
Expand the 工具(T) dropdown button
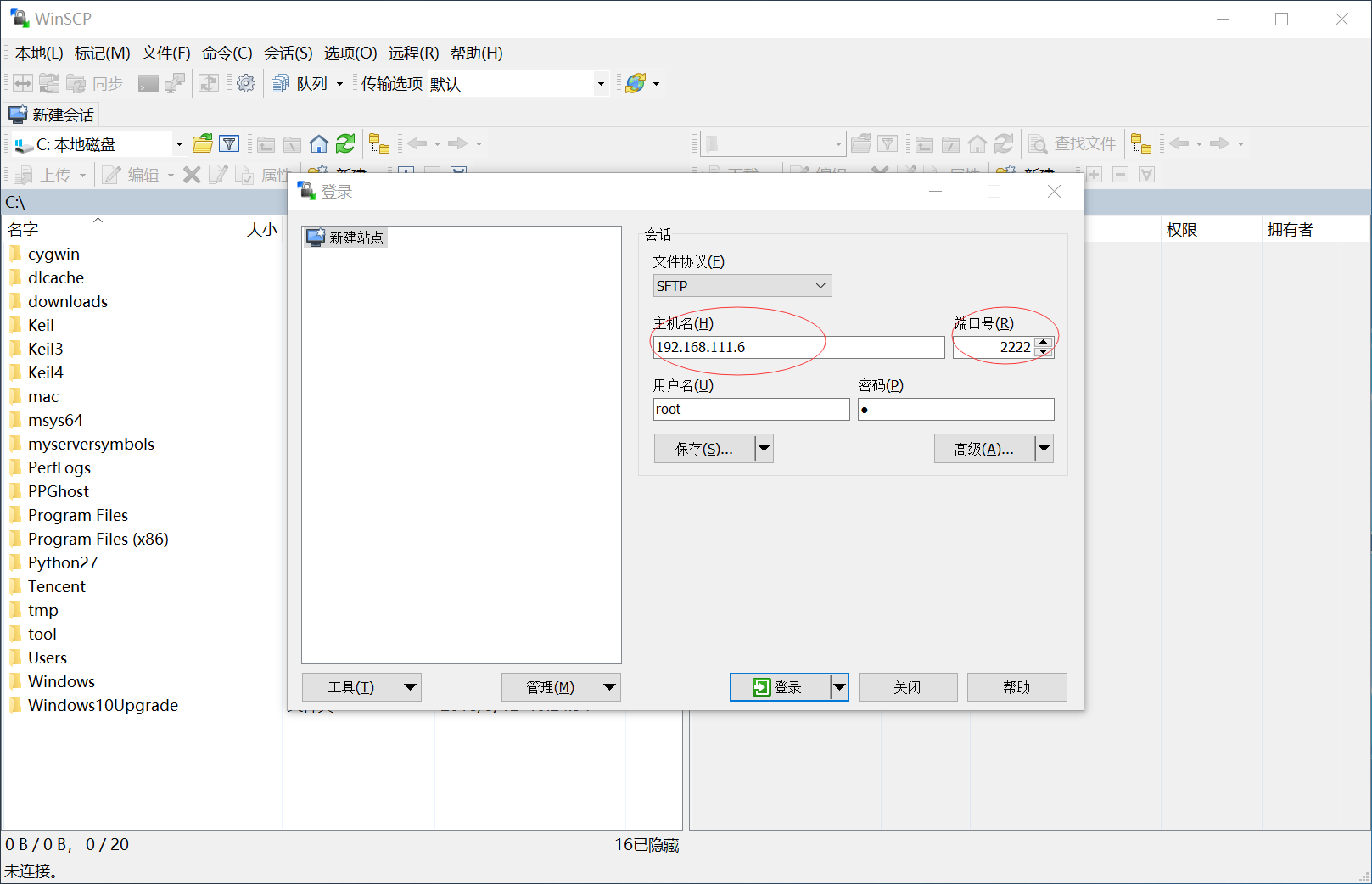pos(362,687)
